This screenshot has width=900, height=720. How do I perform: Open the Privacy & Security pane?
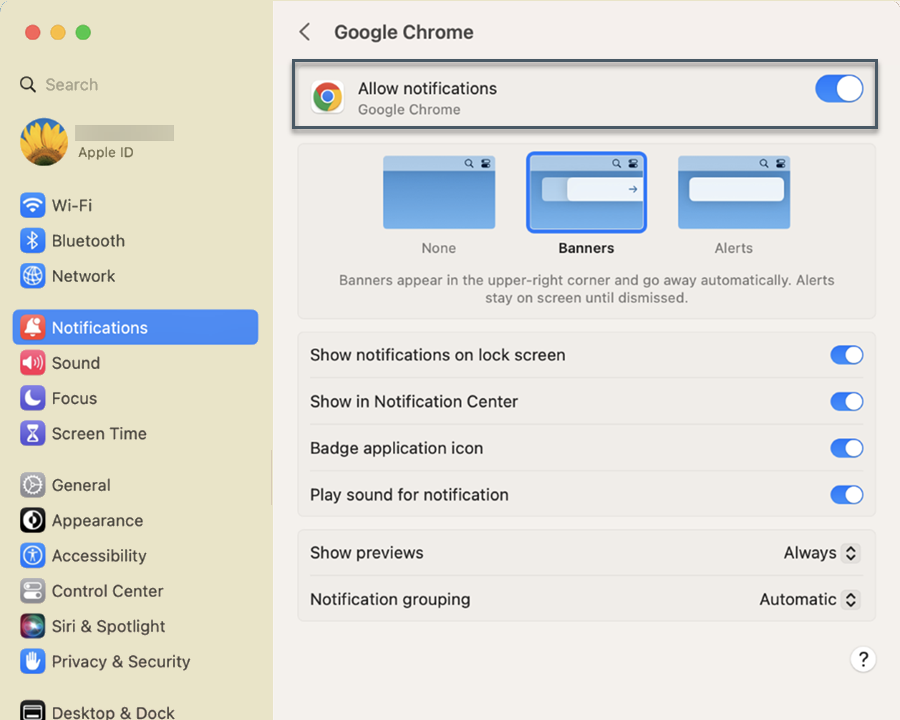coord(135,661)
